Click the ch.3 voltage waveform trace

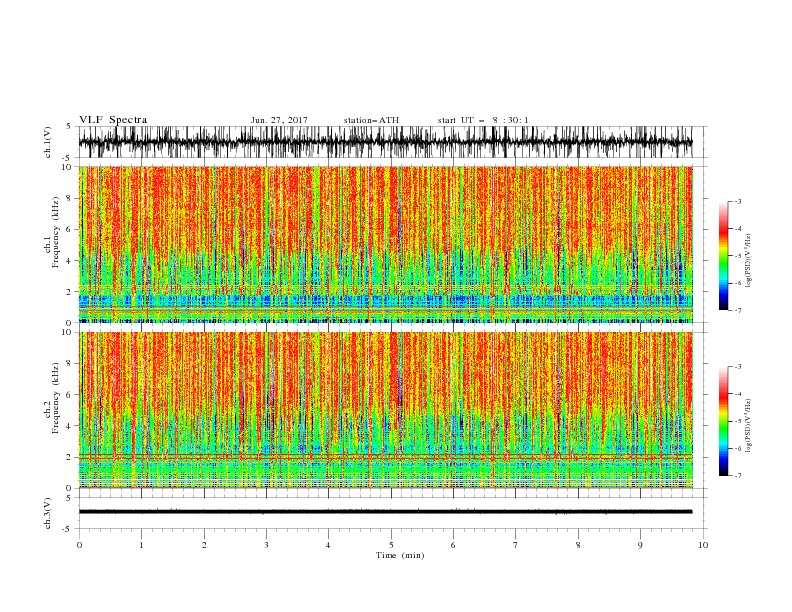[x=386, y=512]
